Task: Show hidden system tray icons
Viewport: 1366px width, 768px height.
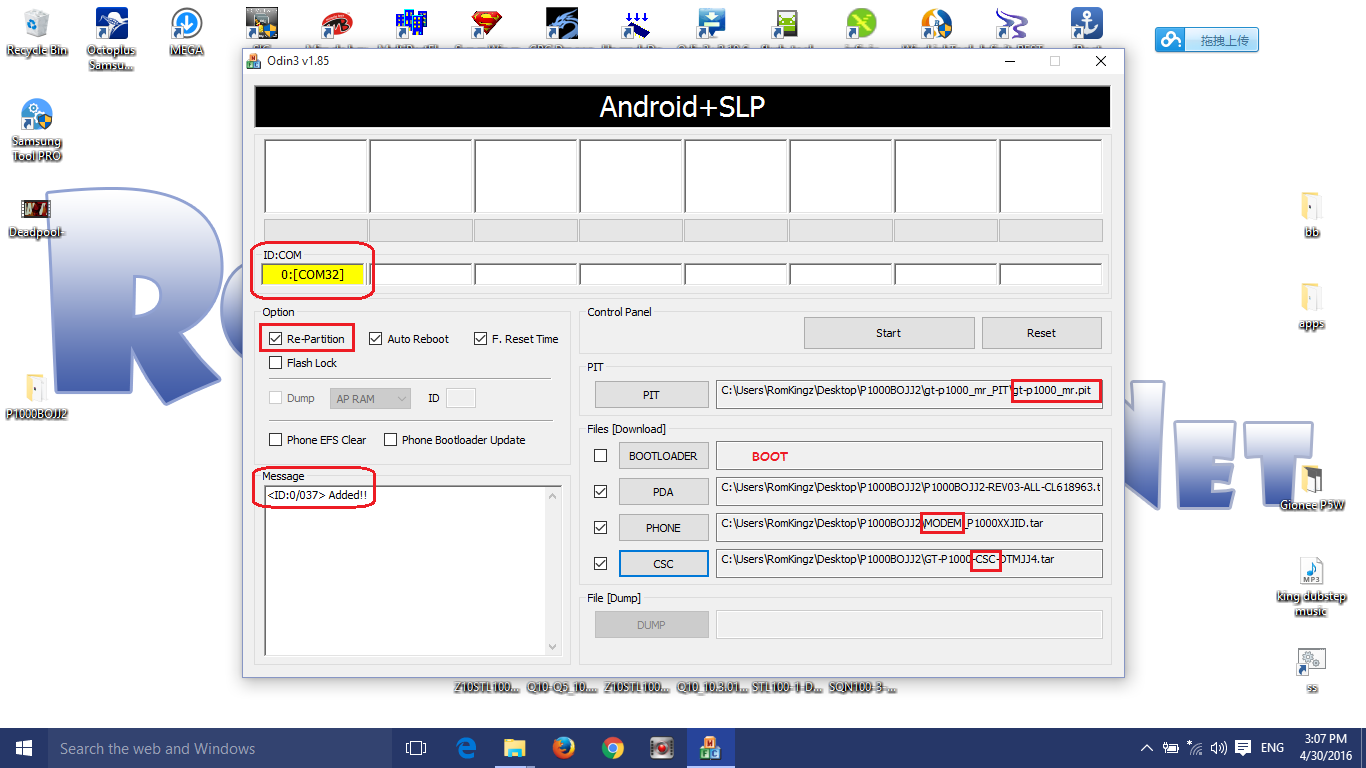Action: (1147, 748)
